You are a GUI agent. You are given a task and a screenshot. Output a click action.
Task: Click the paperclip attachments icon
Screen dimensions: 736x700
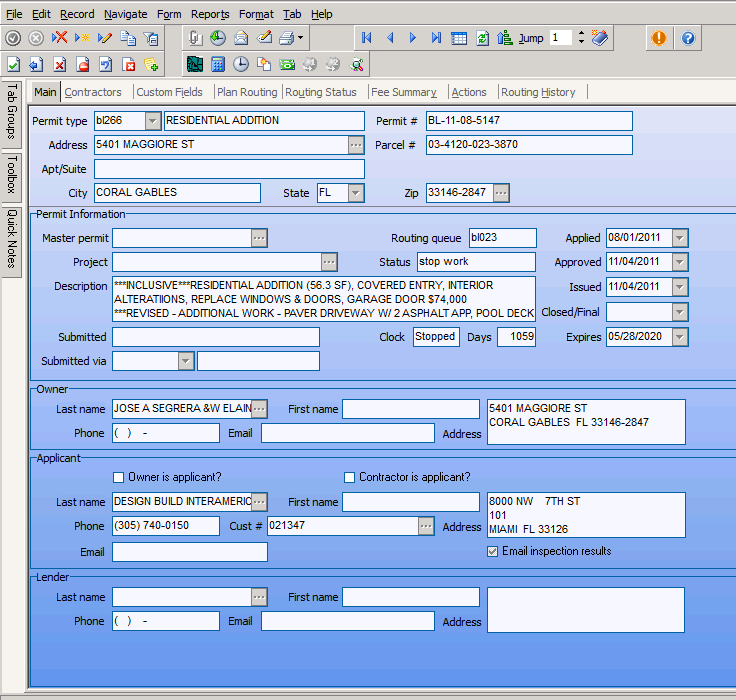click(195, 38)
